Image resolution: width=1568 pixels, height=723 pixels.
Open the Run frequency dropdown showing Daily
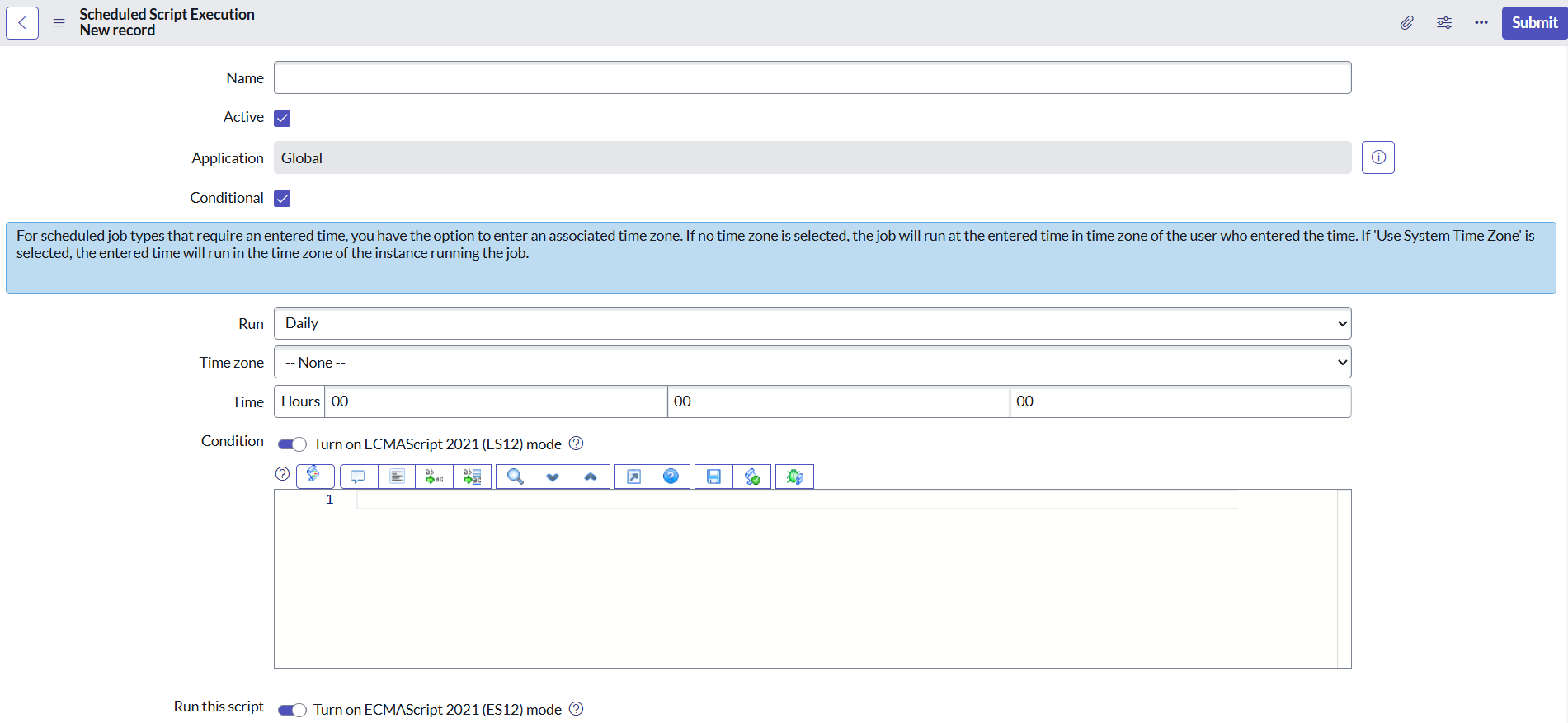point(812,323)
